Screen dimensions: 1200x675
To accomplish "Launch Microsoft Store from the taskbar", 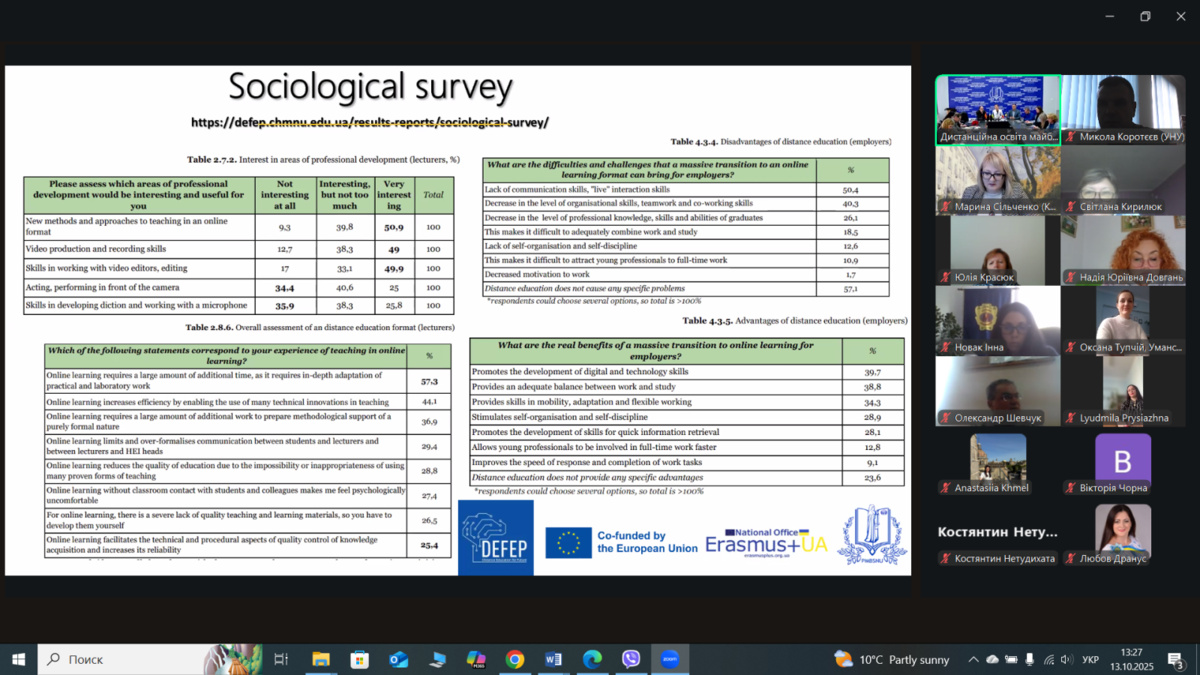I will click(360, 659).
